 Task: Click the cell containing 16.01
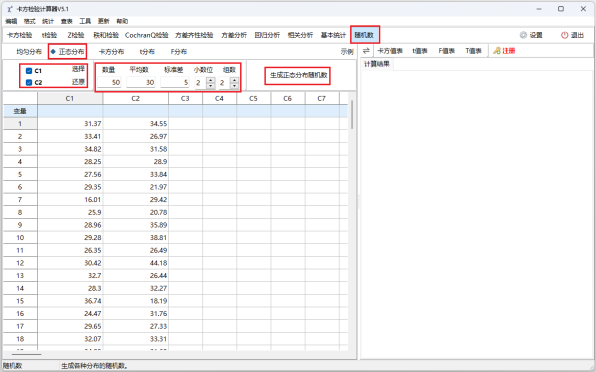[x=70, y=199]
